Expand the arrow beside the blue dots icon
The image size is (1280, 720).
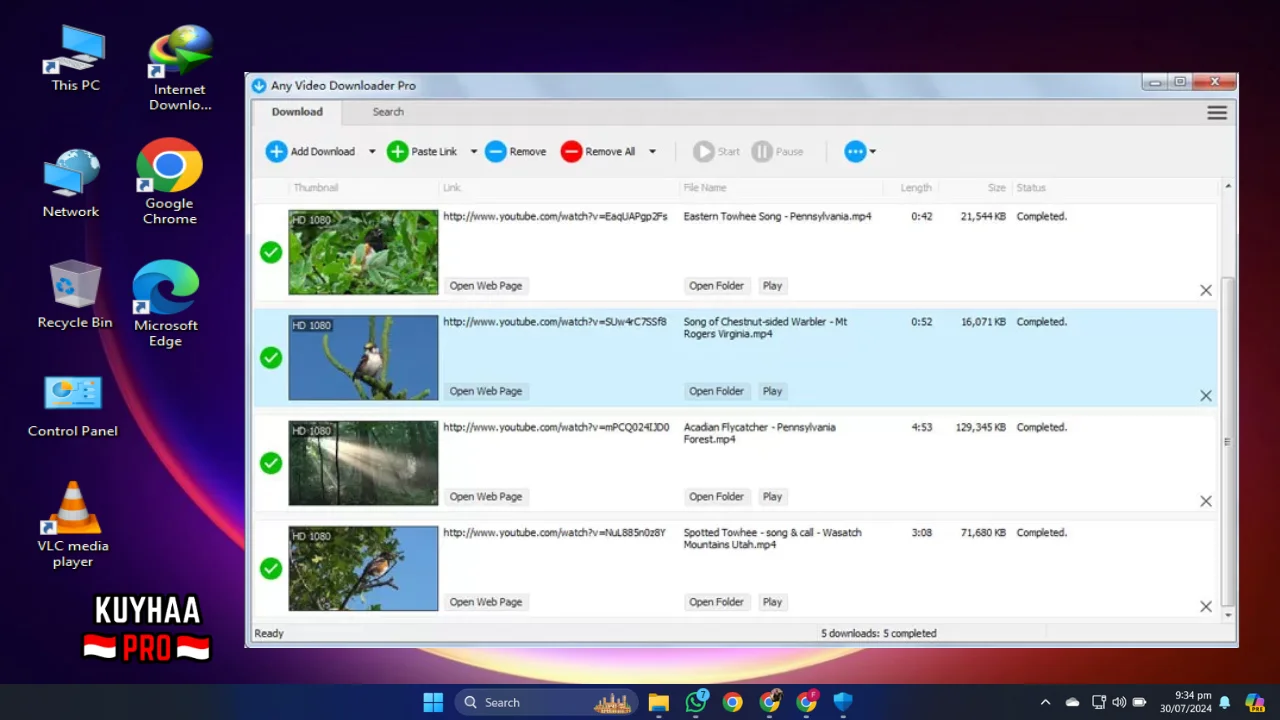(x=873, y=152)
